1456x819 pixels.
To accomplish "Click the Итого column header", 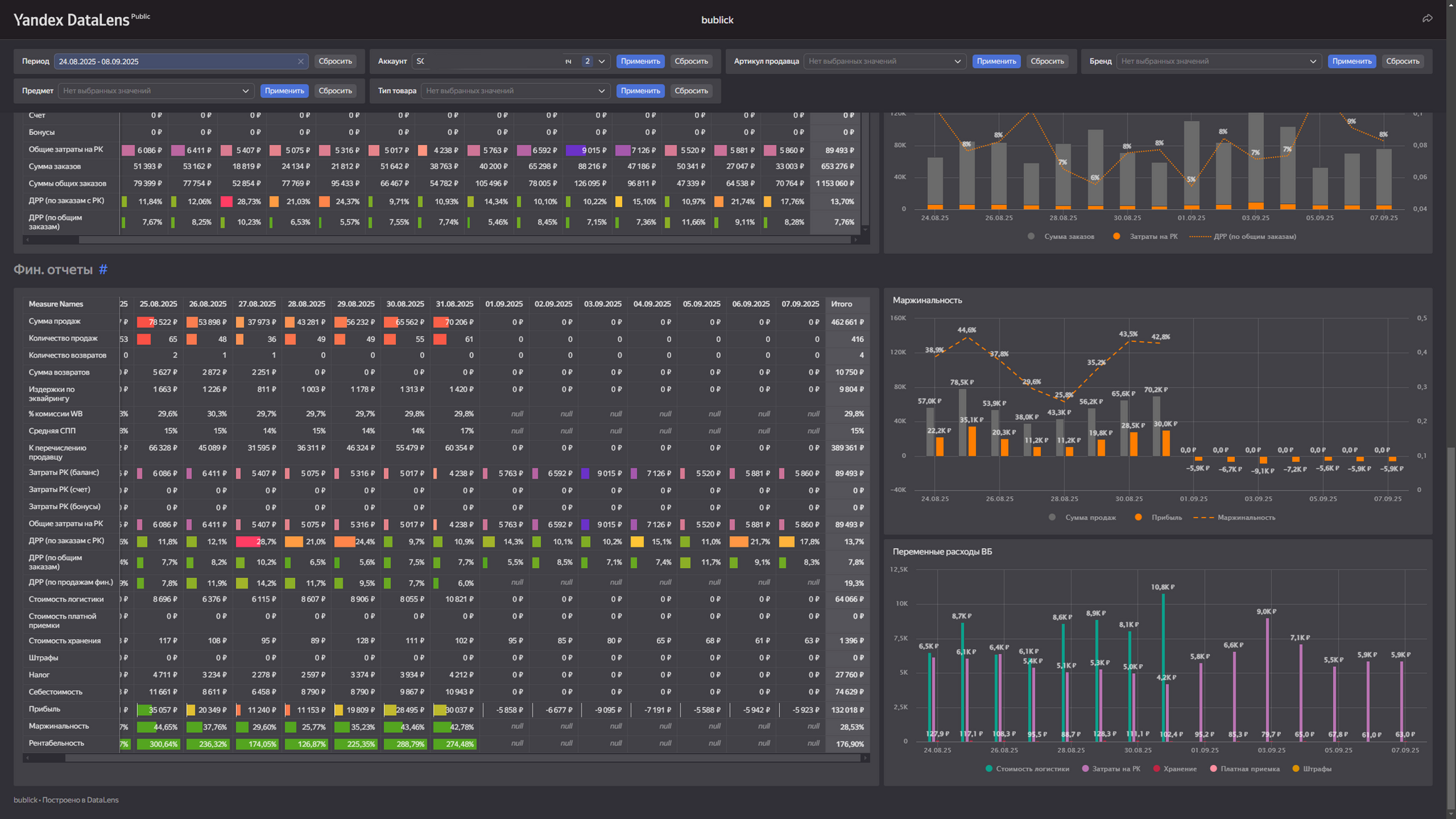I will [x=842, y=304].
